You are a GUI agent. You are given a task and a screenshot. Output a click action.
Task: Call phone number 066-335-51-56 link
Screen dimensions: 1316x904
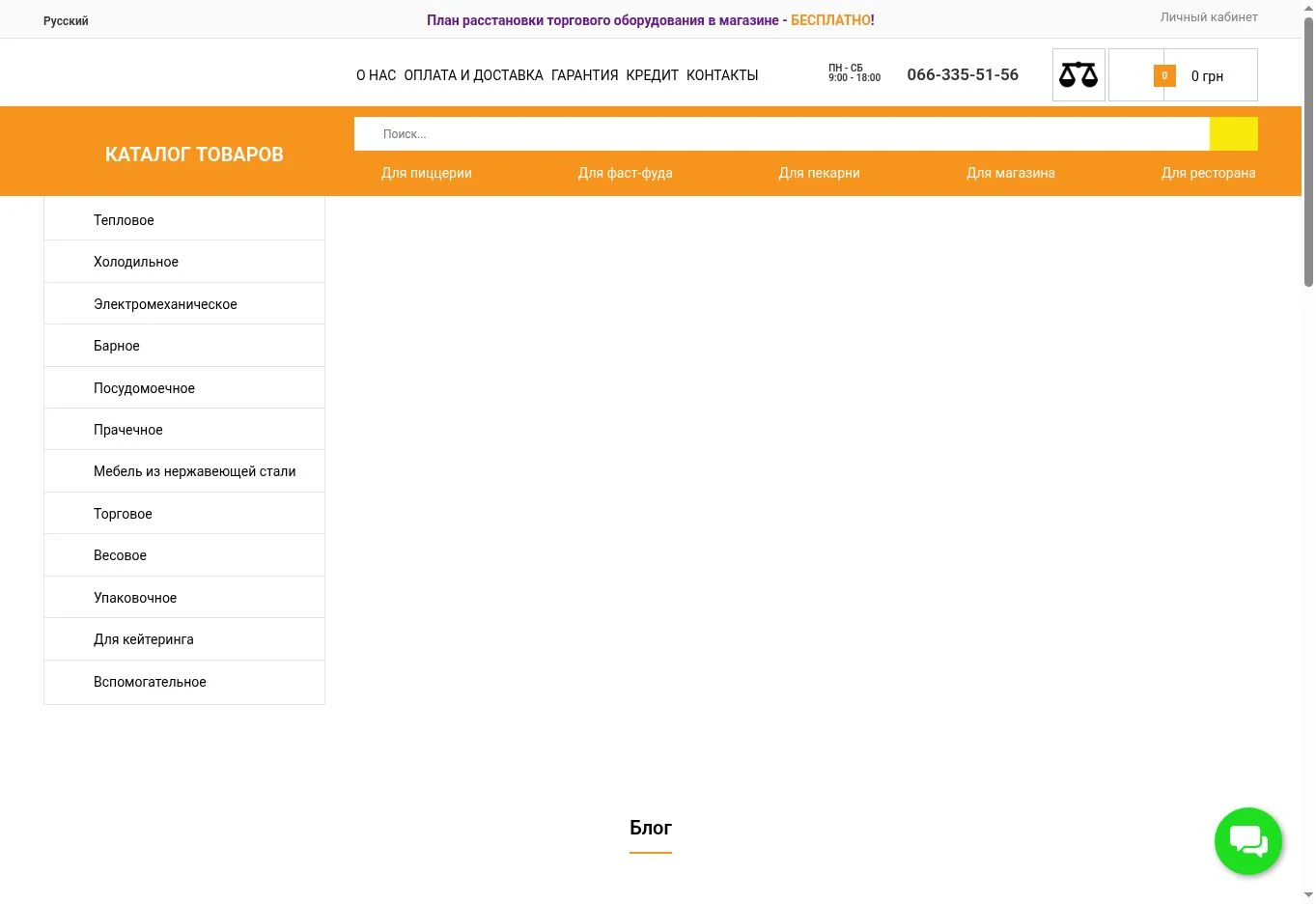963,74
